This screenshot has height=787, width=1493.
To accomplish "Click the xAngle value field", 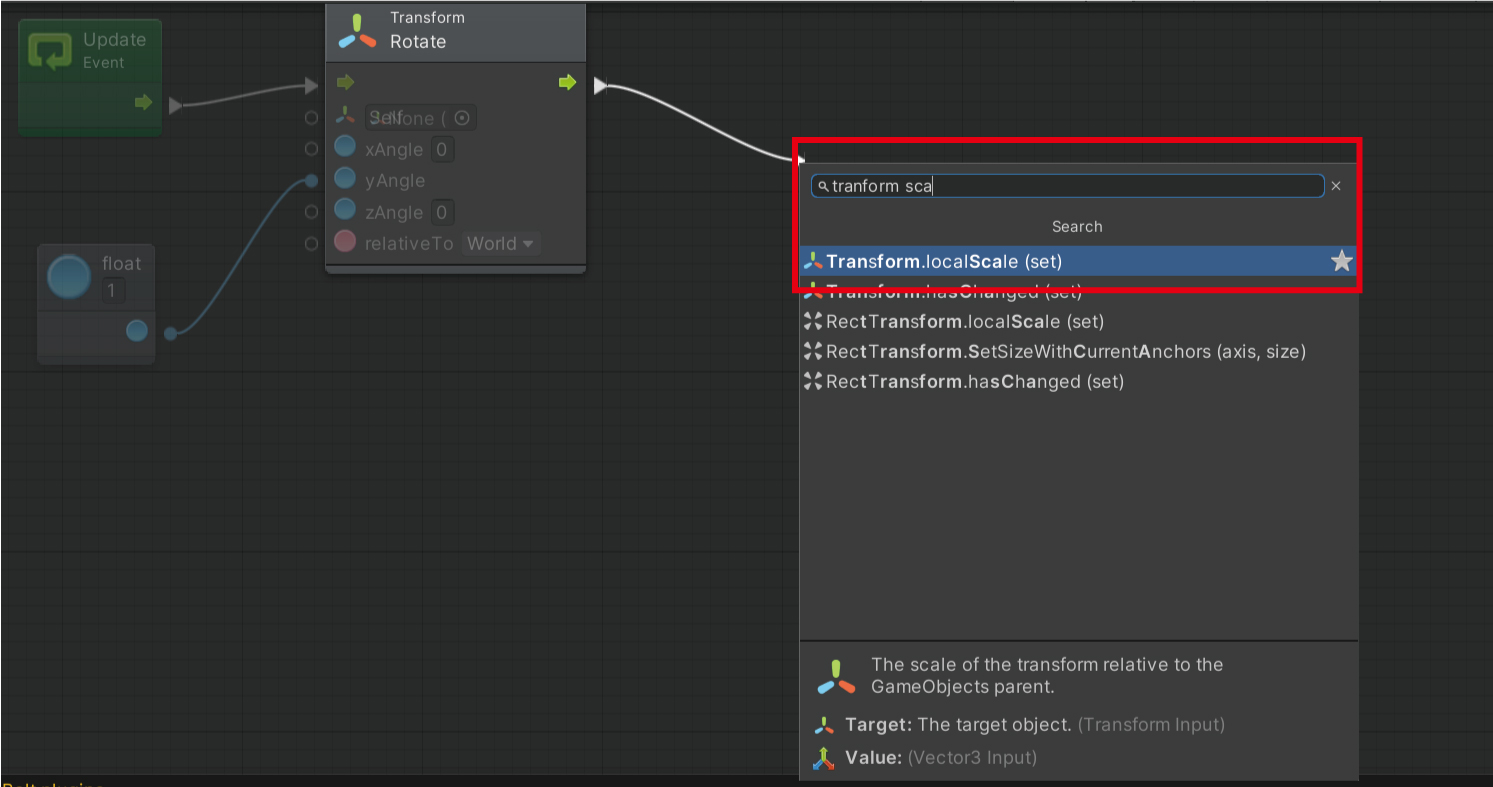I will click(x=442, y=150).
